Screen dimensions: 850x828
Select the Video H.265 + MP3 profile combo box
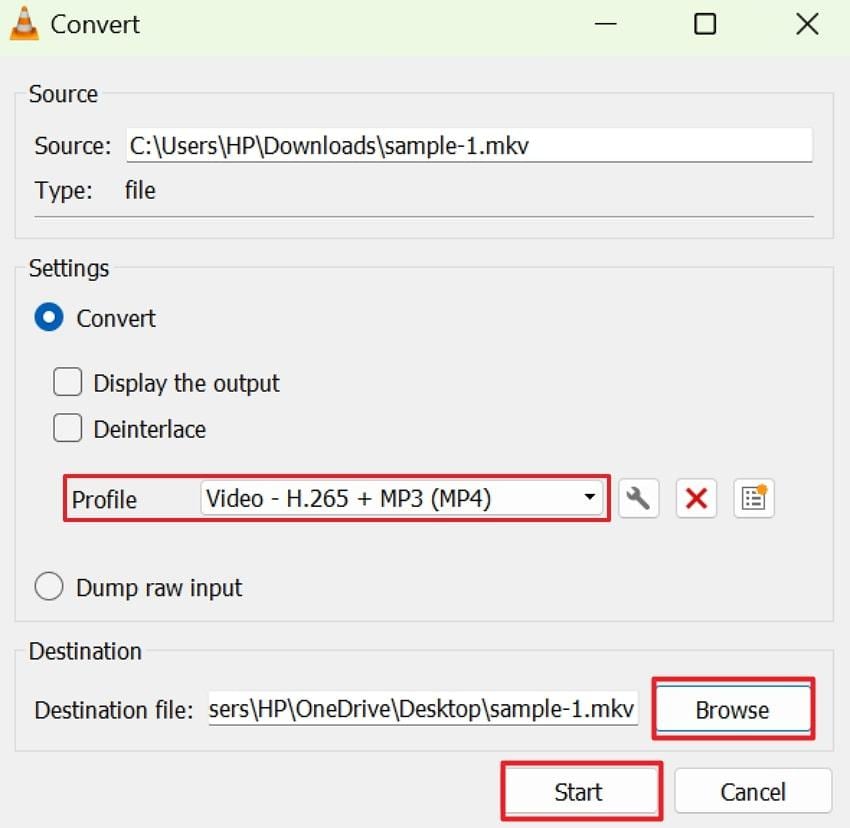(x=400, y=498)
